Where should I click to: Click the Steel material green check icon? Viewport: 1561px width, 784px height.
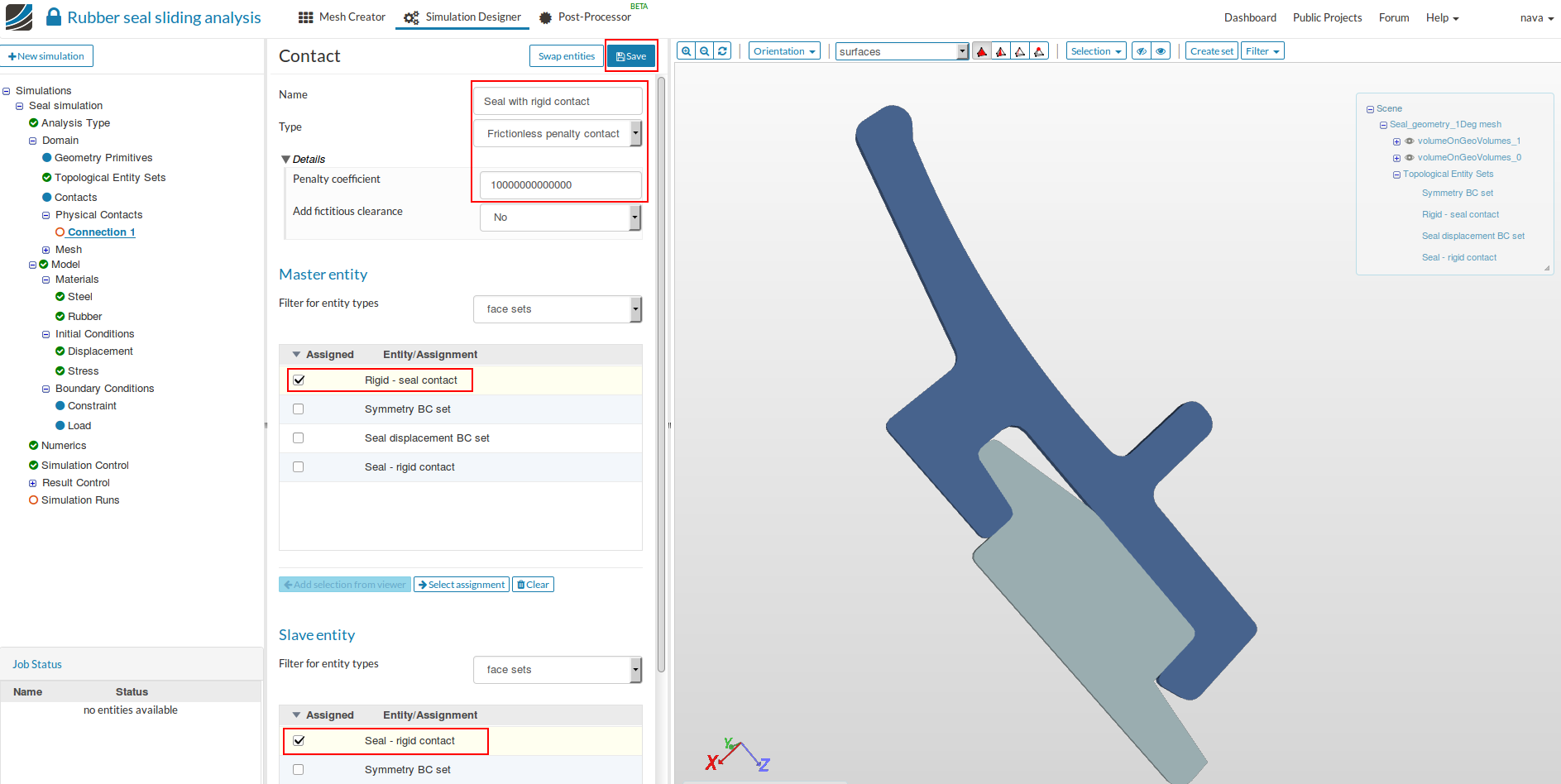pos(60,297)
